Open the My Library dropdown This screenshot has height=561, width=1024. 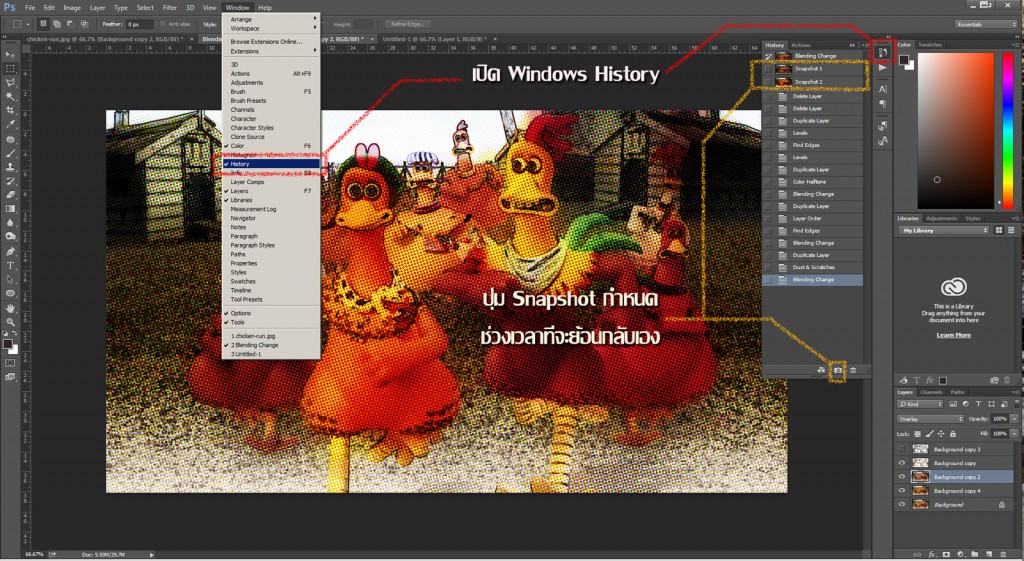pos(944,231)
